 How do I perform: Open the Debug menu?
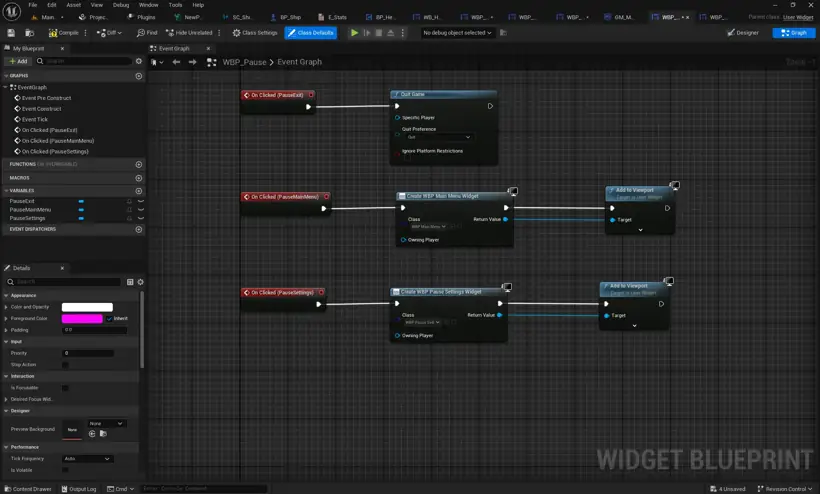121,5
